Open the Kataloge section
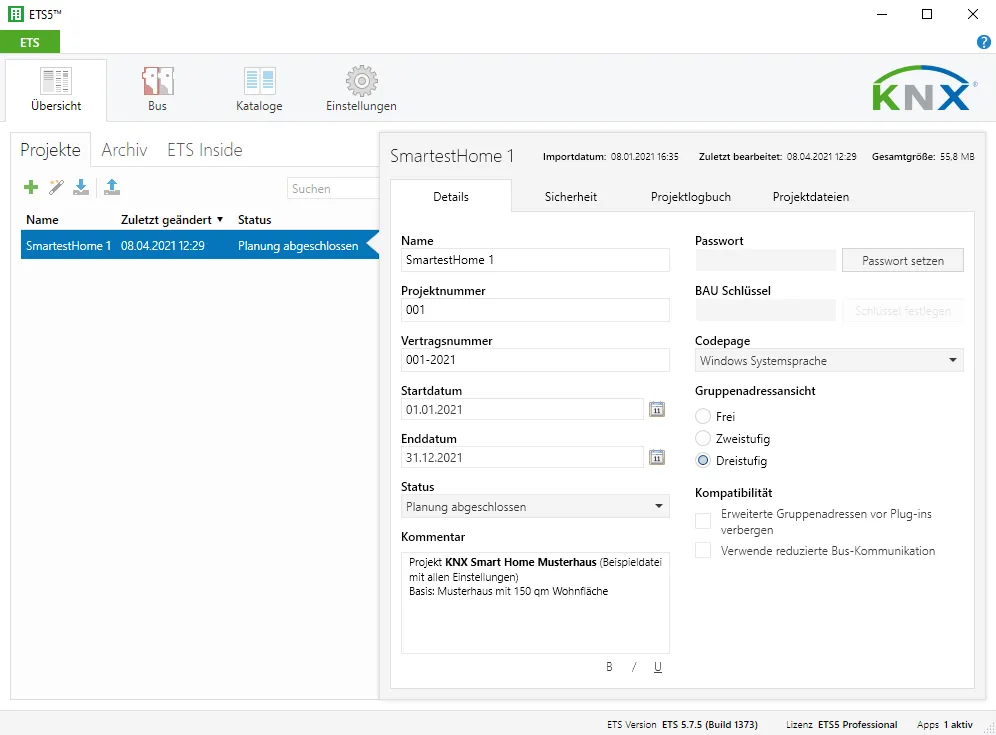 [259, 90]
